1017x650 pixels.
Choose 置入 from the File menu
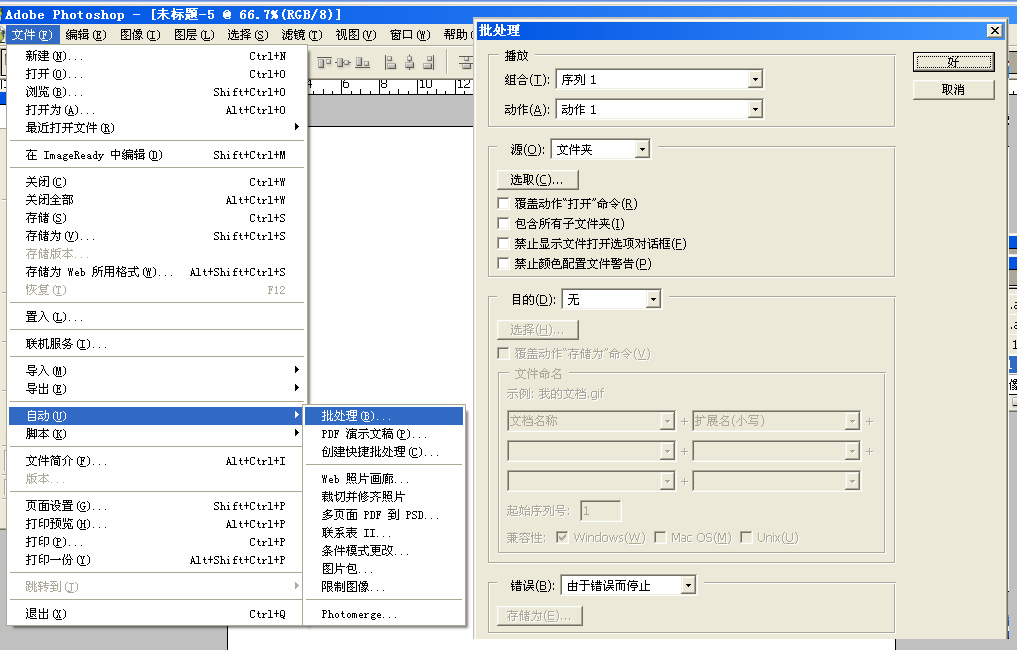(156, 317)
